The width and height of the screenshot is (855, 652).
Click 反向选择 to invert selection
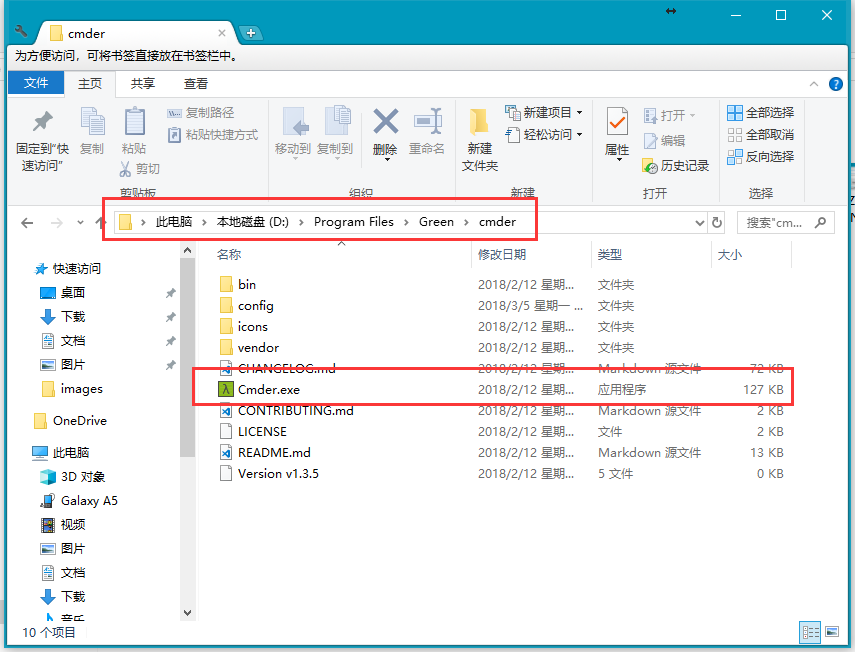coord(761,156)
